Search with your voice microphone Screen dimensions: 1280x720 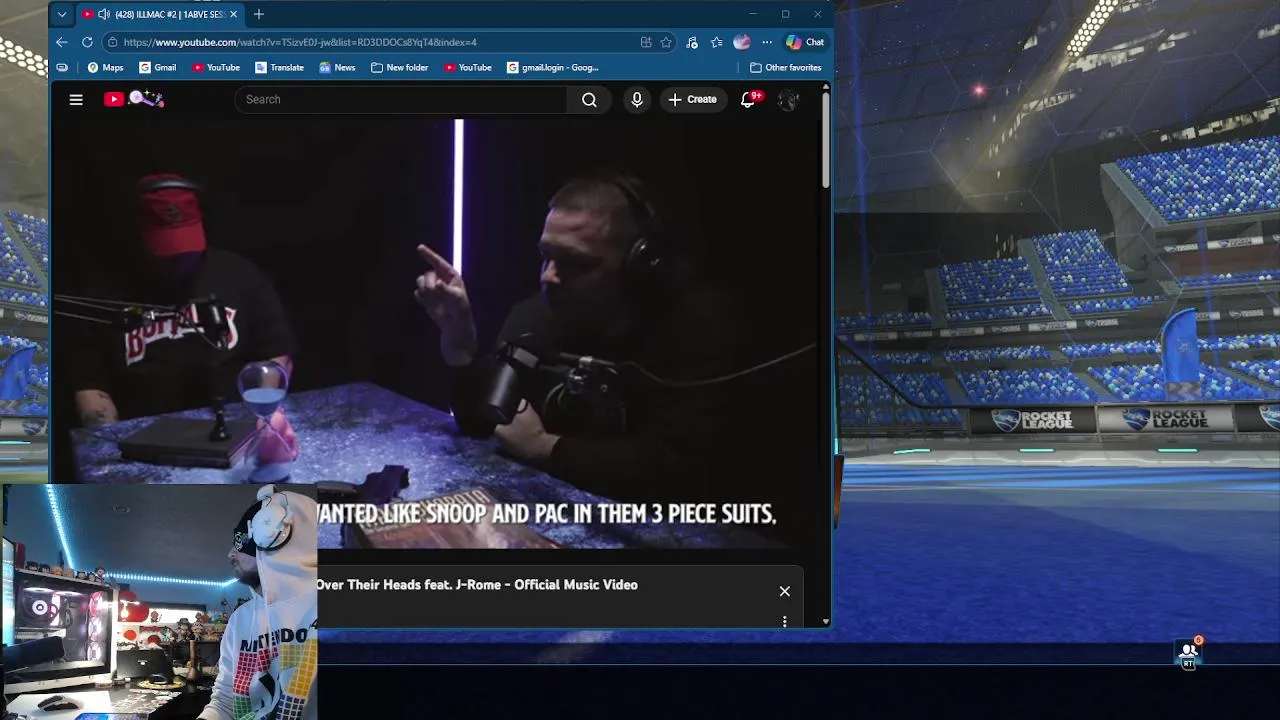pos(637,99)
